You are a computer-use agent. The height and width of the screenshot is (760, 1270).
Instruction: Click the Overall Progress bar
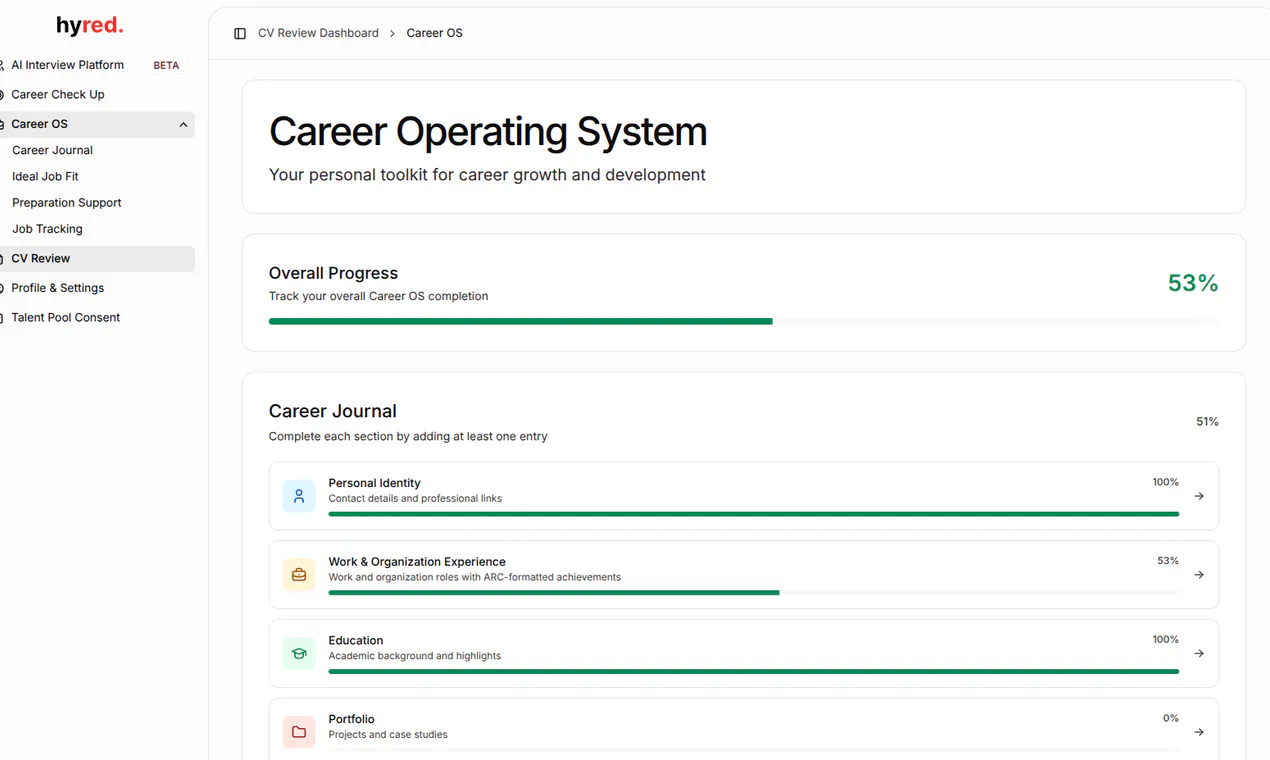click(744, 321)
